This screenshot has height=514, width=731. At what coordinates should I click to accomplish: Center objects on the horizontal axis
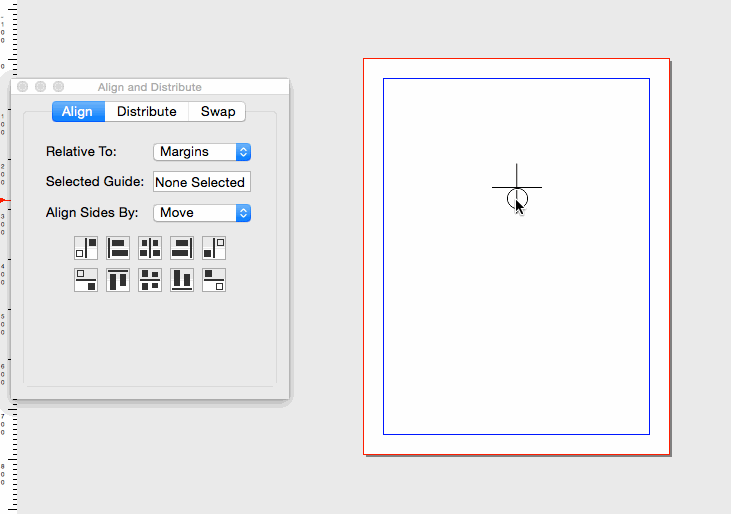click(150, 280)
